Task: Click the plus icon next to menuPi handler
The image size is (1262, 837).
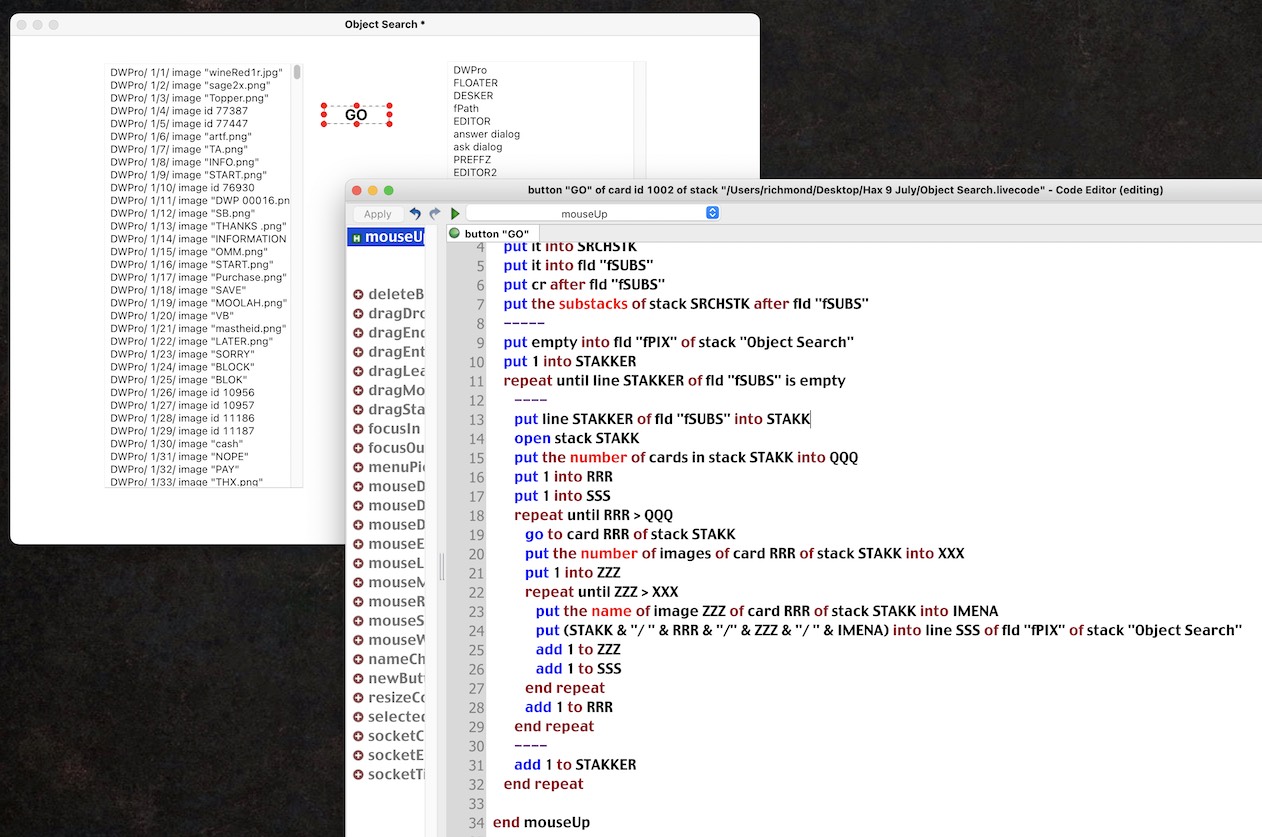Action: tap(358, 467)
